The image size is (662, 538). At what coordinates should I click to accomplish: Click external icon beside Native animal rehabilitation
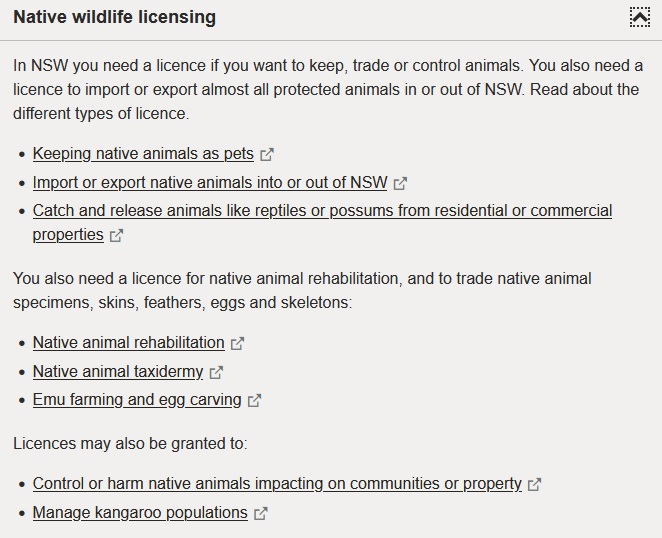point(237,344)
